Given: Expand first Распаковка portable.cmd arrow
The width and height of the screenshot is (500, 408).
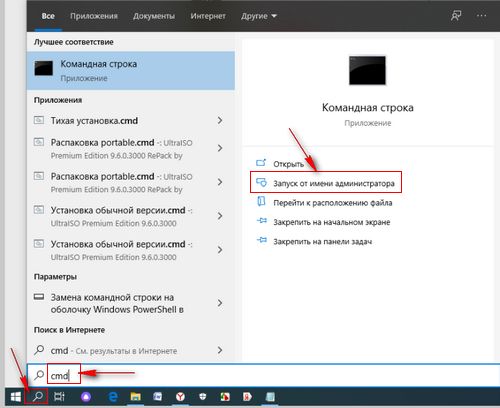Looking at the screenshot, I should 220,148.
